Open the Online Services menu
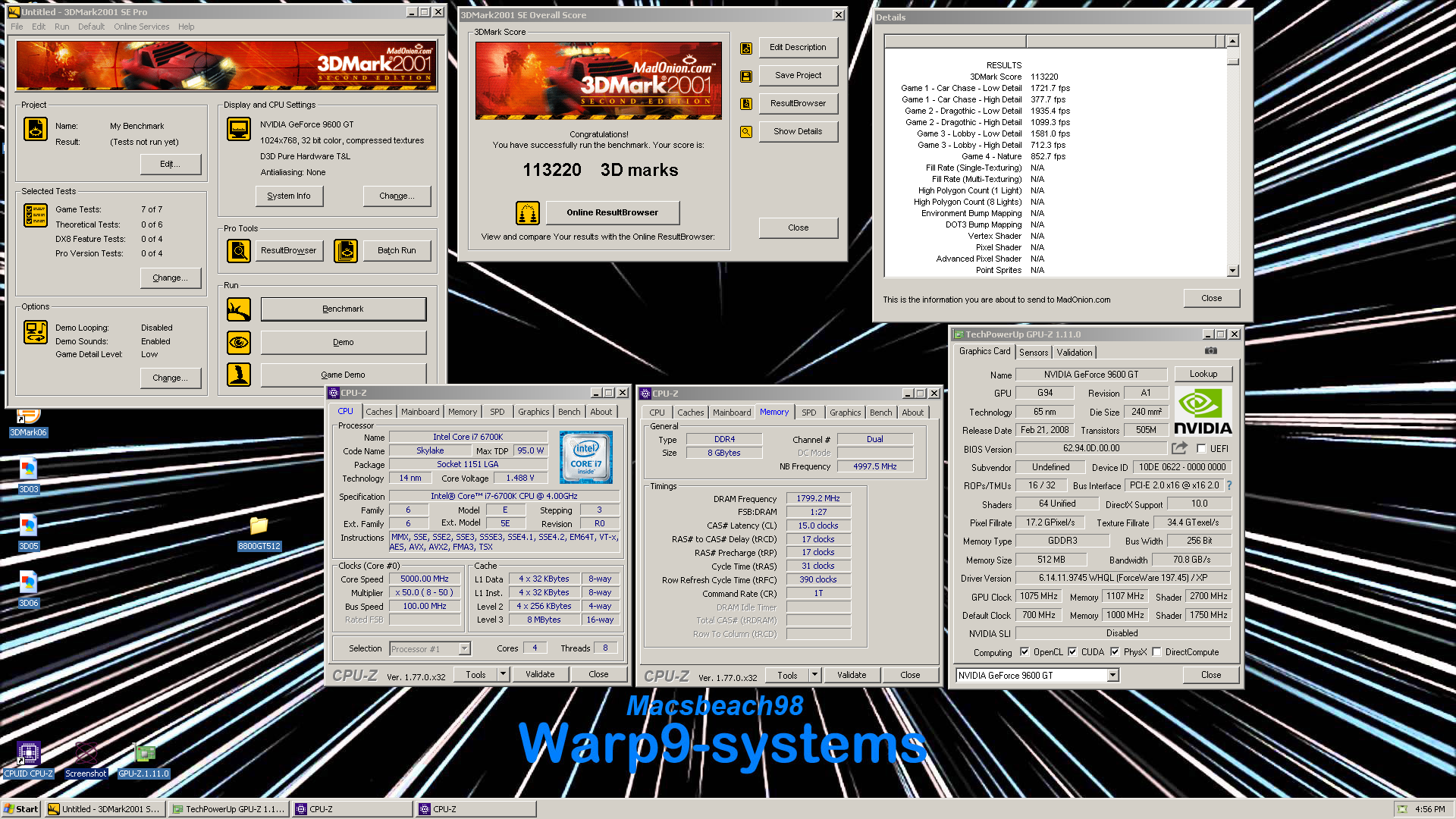1456x819 pixels. point(141,27)
